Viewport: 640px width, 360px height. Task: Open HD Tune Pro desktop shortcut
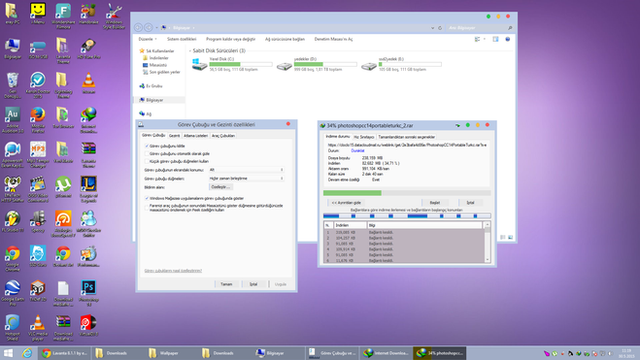point(89,49)
